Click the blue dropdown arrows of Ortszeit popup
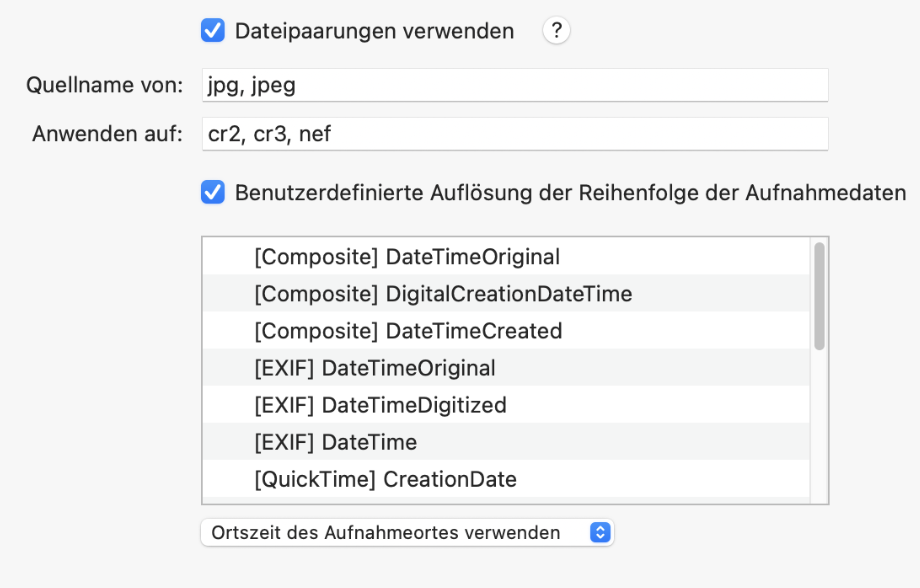This screenshot has height=588, width=920. click(x=600, y=532)
